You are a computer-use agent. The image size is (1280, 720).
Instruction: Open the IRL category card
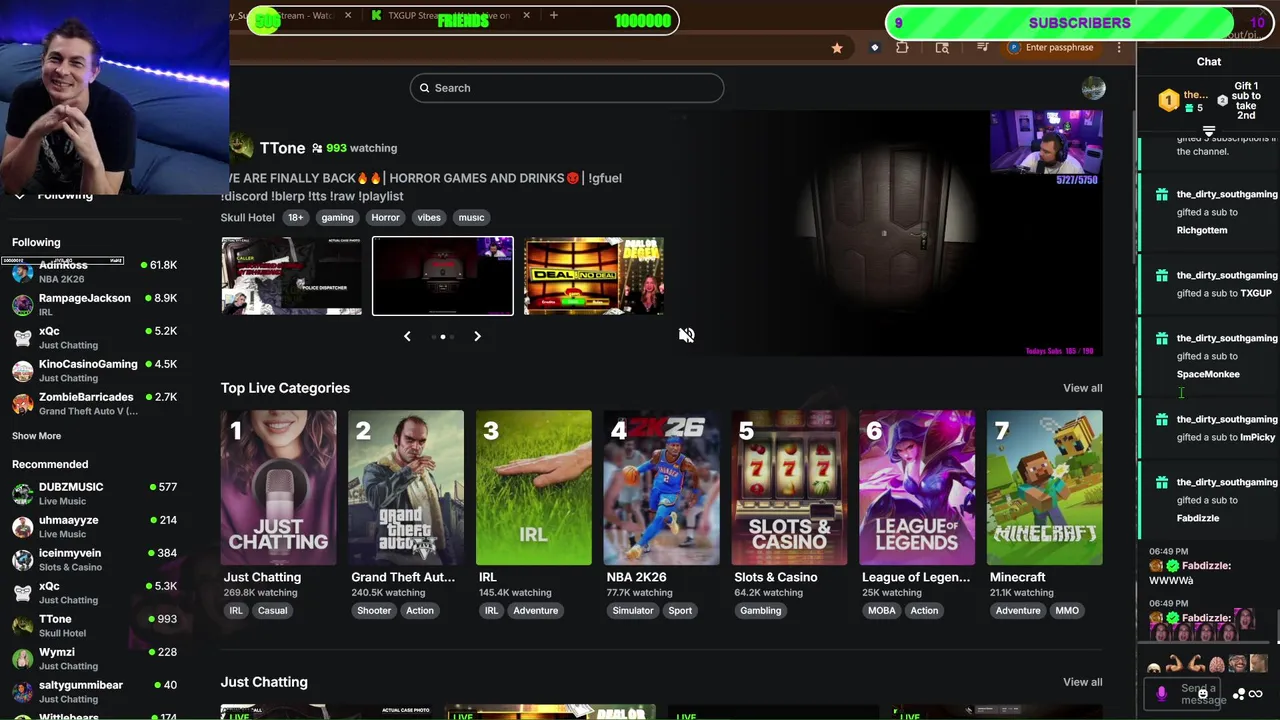[x=534, y=488]
